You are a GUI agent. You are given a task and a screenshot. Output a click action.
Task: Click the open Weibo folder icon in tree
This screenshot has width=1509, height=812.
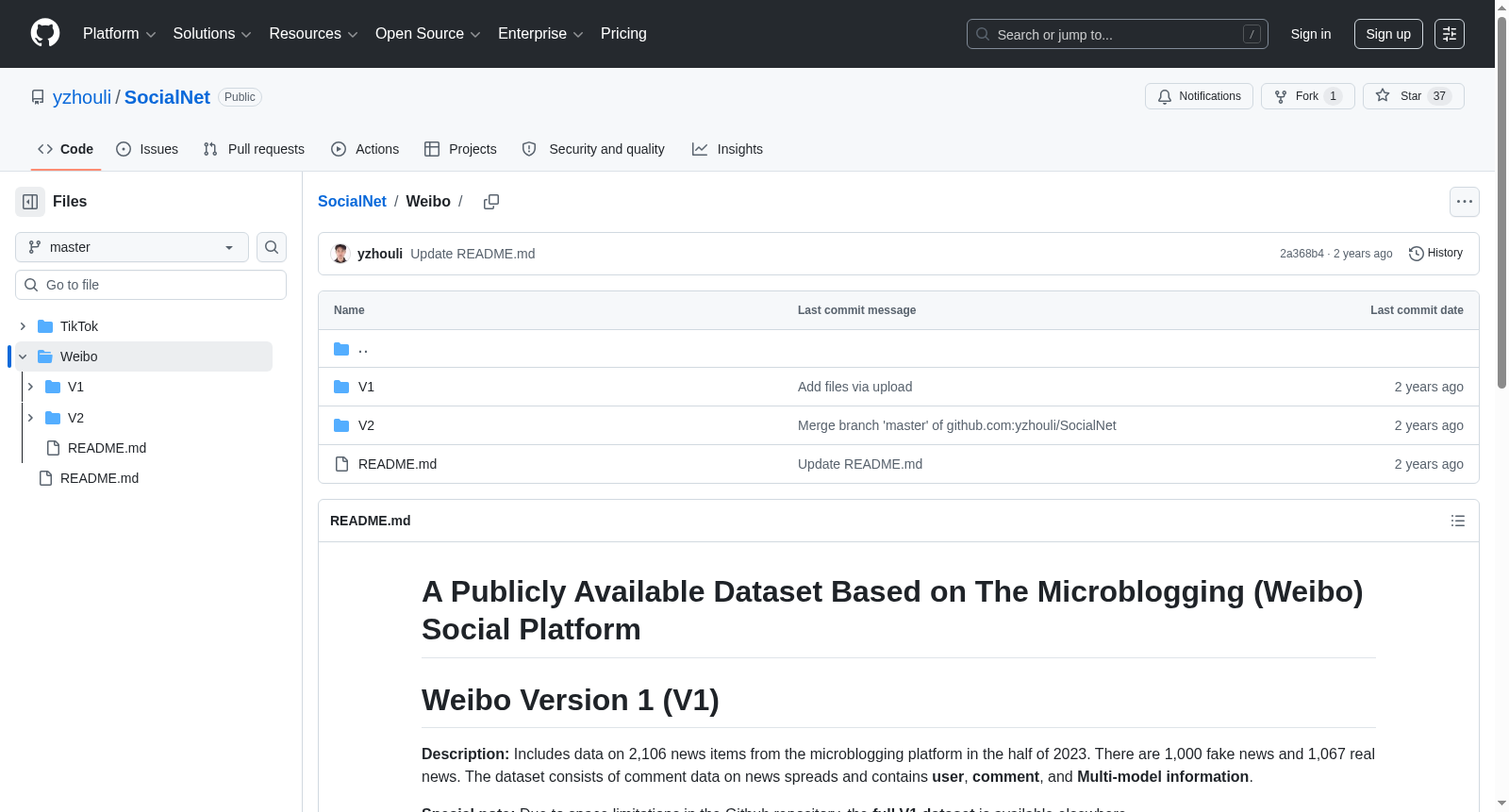click(45, 356)
